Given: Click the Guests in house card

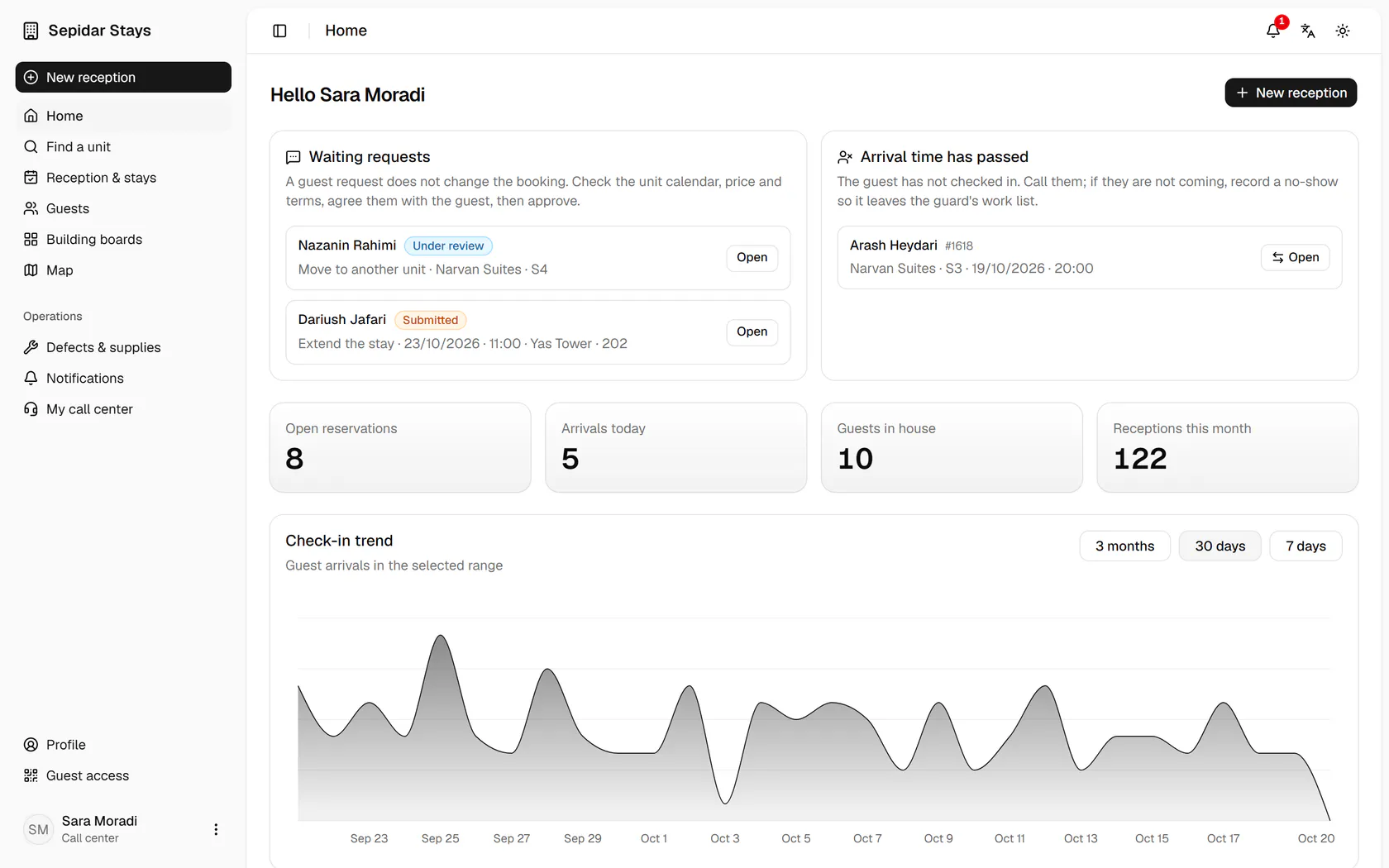Looking at the screenshot, I should click(952, 447).
